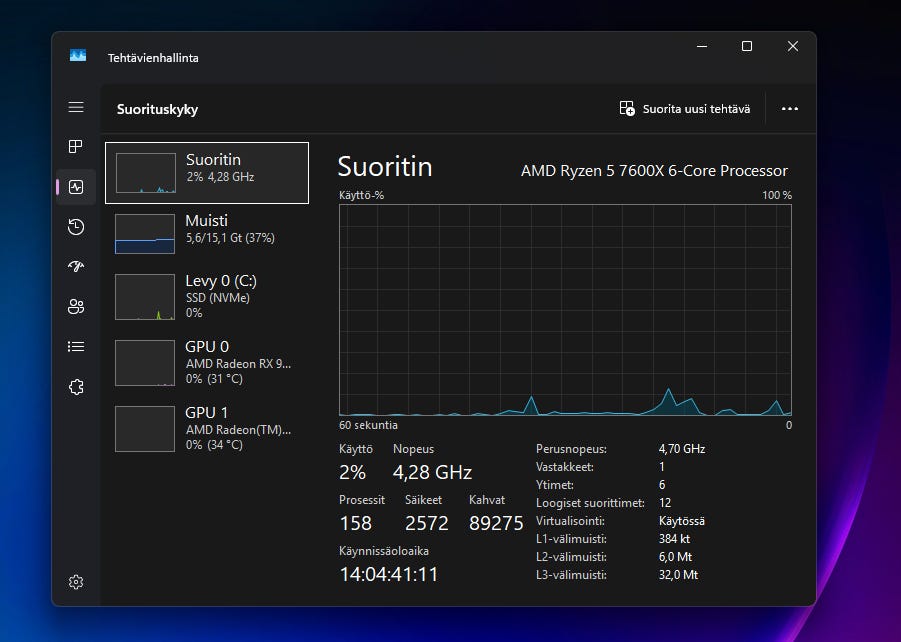
Task: Click the Task Manager title bar icon
Action: pyautogui.click(x=78, y=55)
